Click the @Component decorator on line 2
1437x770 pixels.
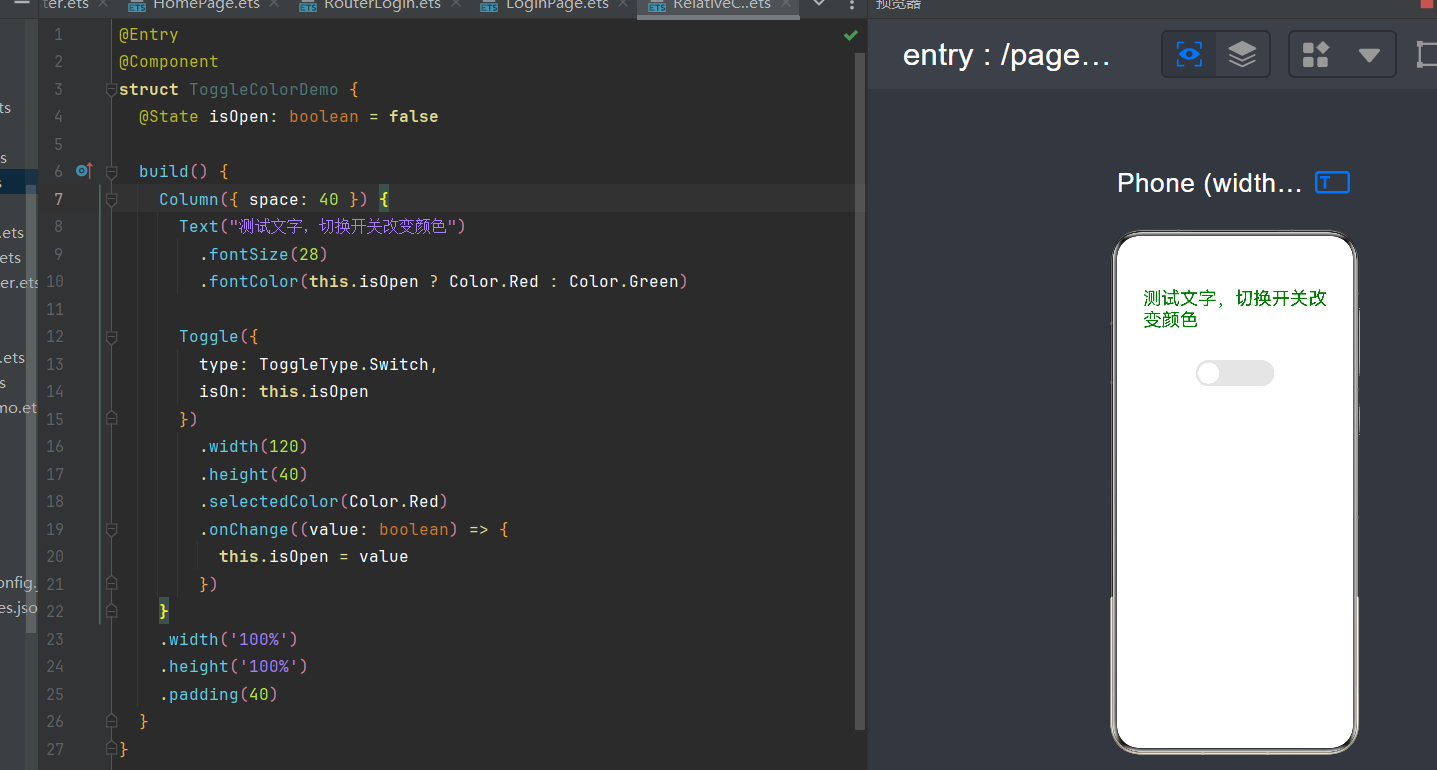coord(168,61)
